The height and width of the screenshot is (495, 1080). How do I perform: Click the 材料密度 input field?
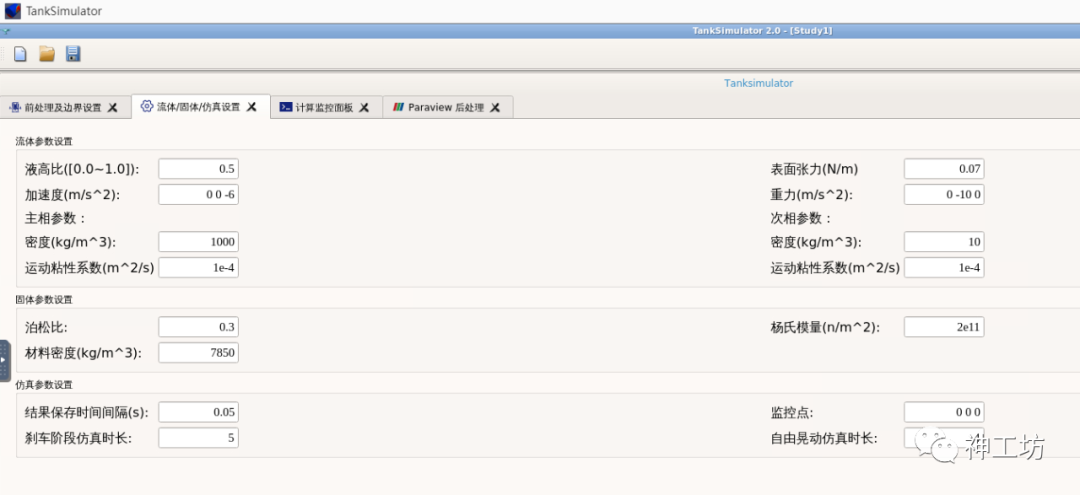198,353
